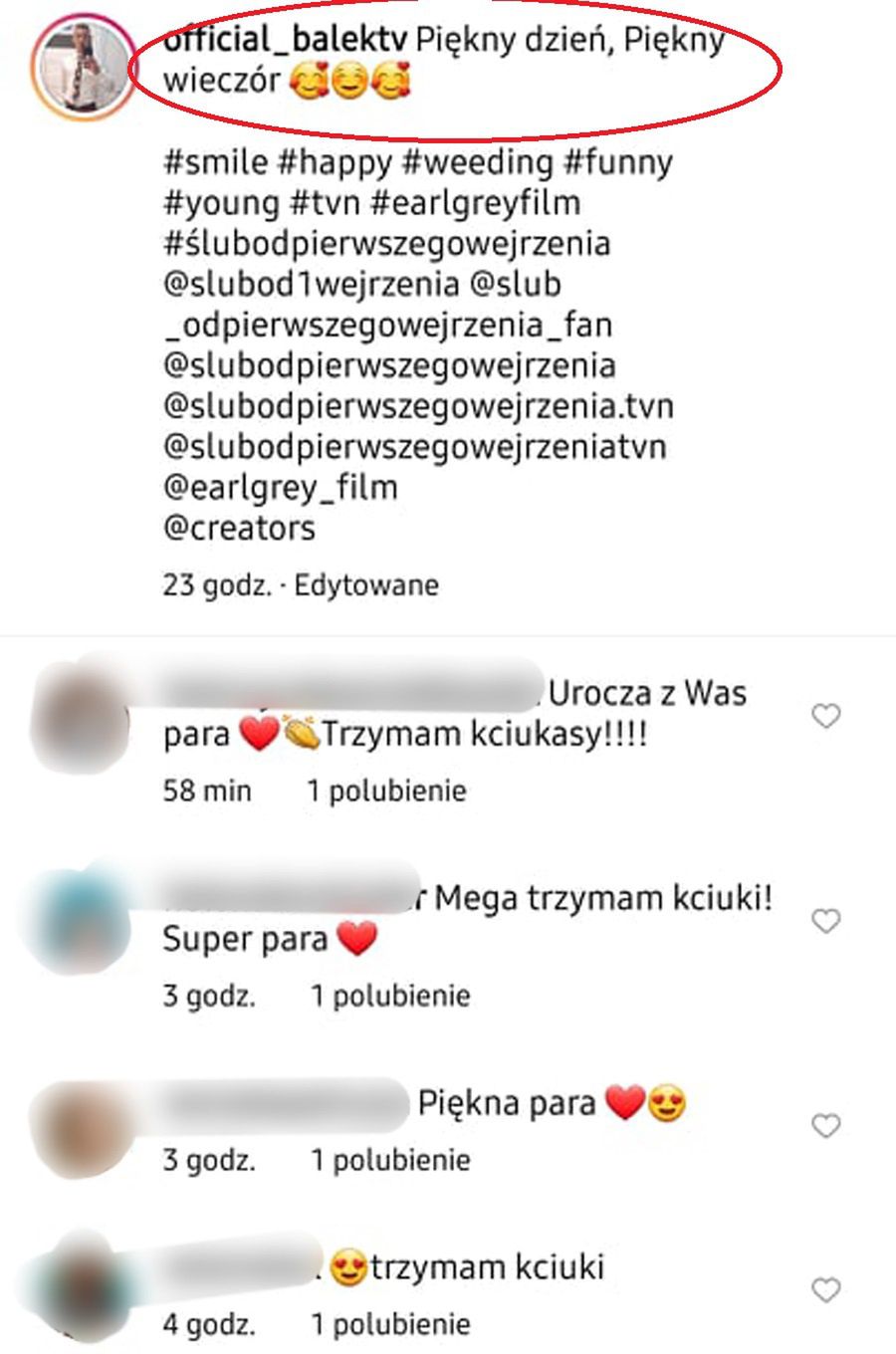This screenshot has height=1354, width=896.
Task: Open the @slubod1wejrzenia mention
Action: click(x=312, y=285)
